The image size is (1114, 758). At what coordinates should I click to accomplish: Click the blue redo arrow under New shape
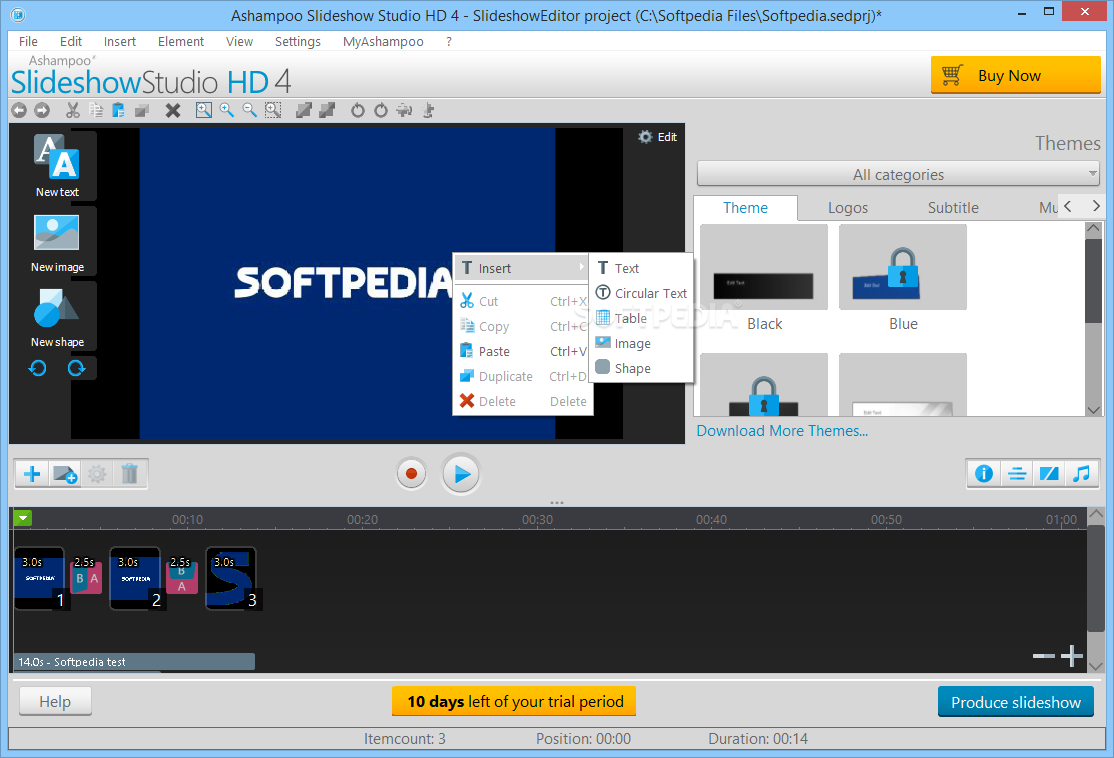[76, 368]
